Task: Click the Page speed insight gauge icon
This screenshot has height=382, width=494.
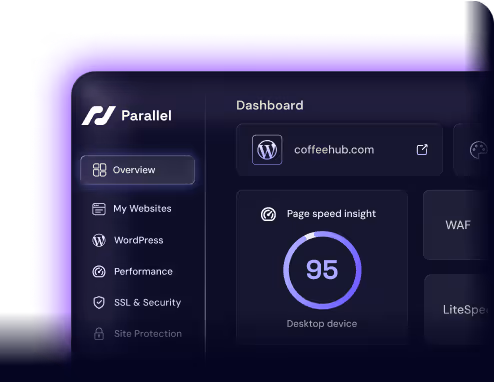Action: [x=268, y=214]
